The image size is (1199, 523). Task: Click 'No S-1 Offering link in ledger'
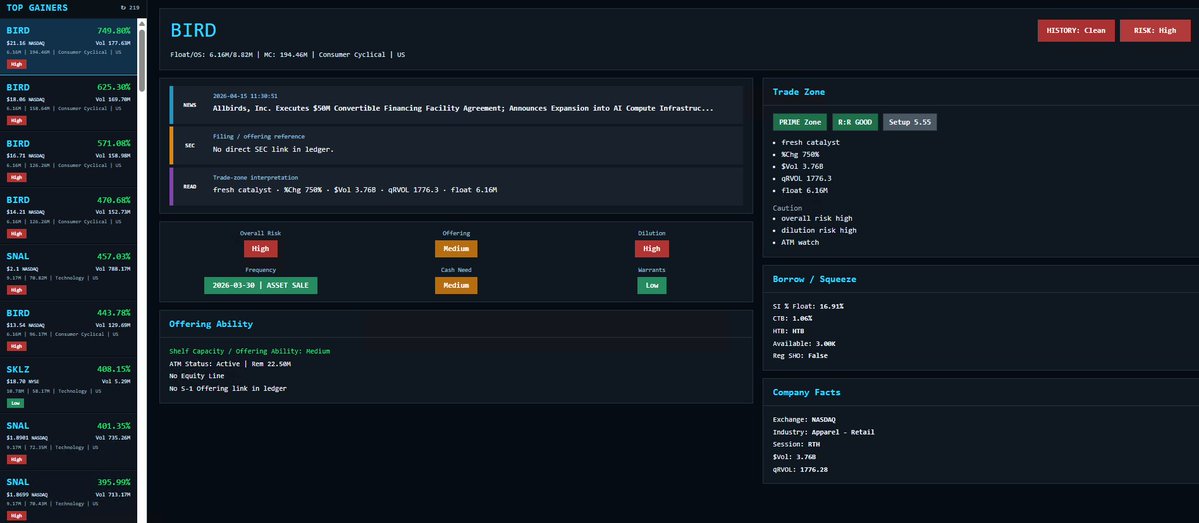pyautogui.click(x=228, y=388)
